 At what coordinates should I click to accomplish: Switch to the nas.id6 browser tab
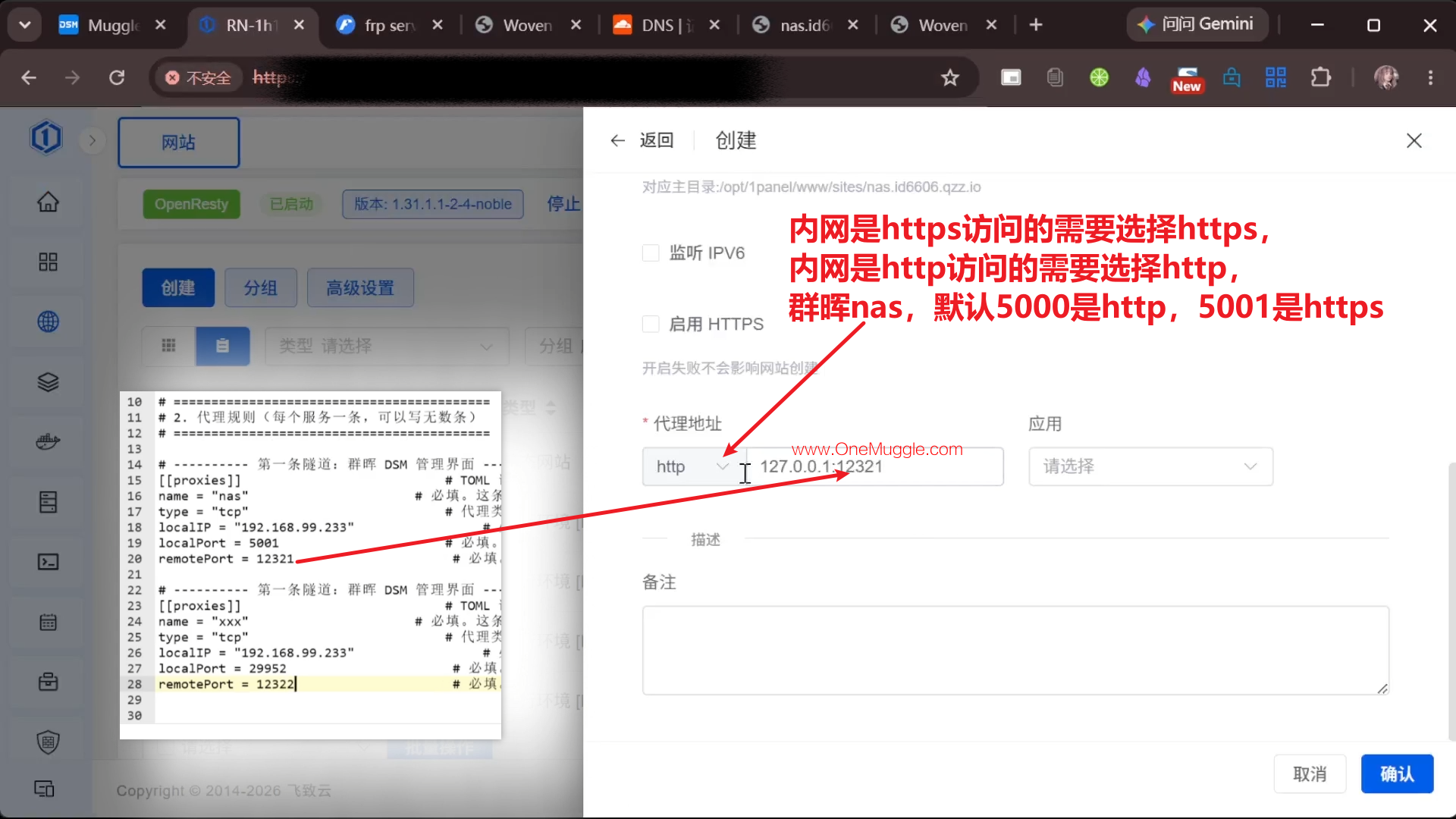[805, 25]
